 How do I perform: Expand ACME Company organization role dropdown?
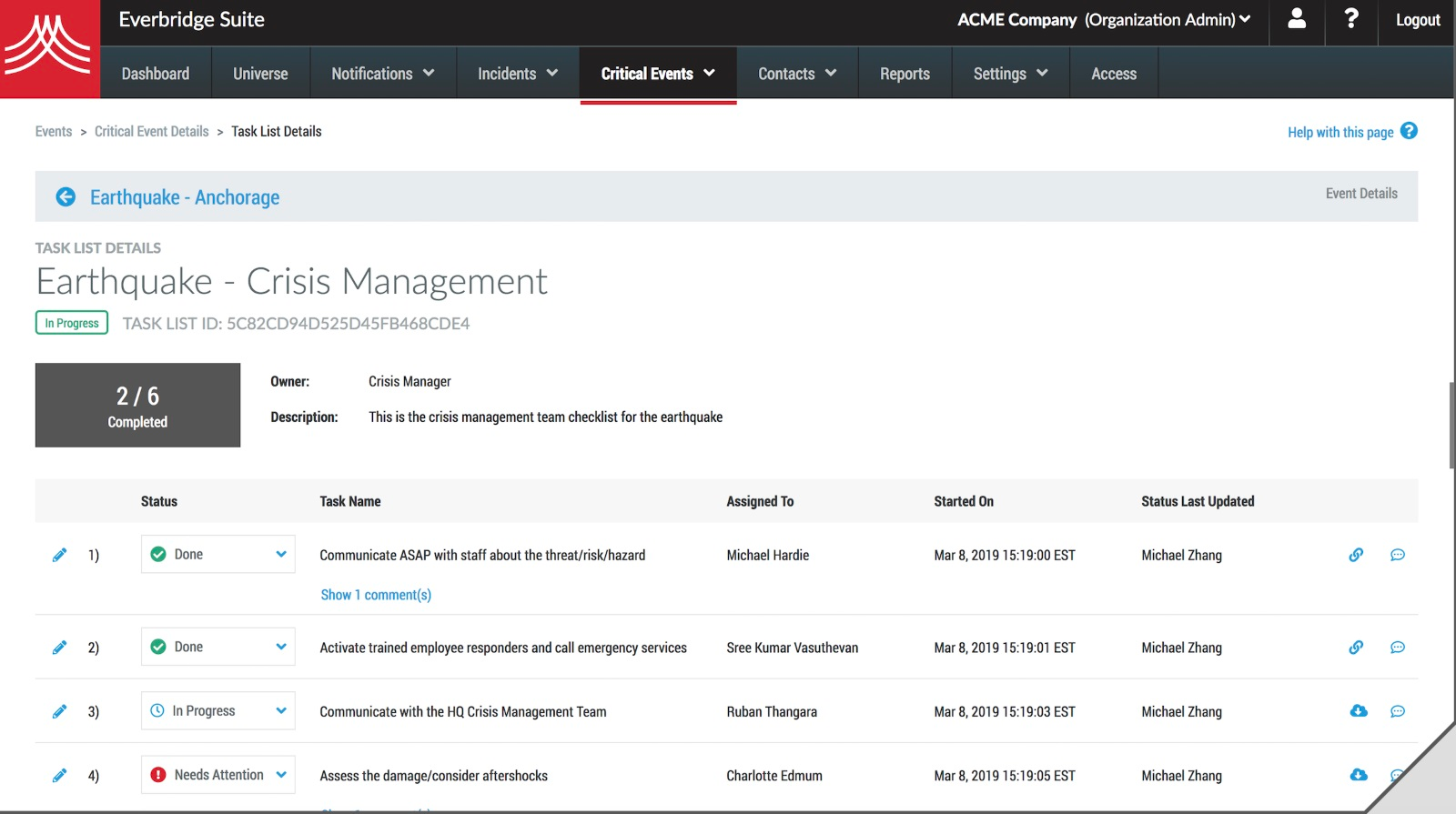1104,20
